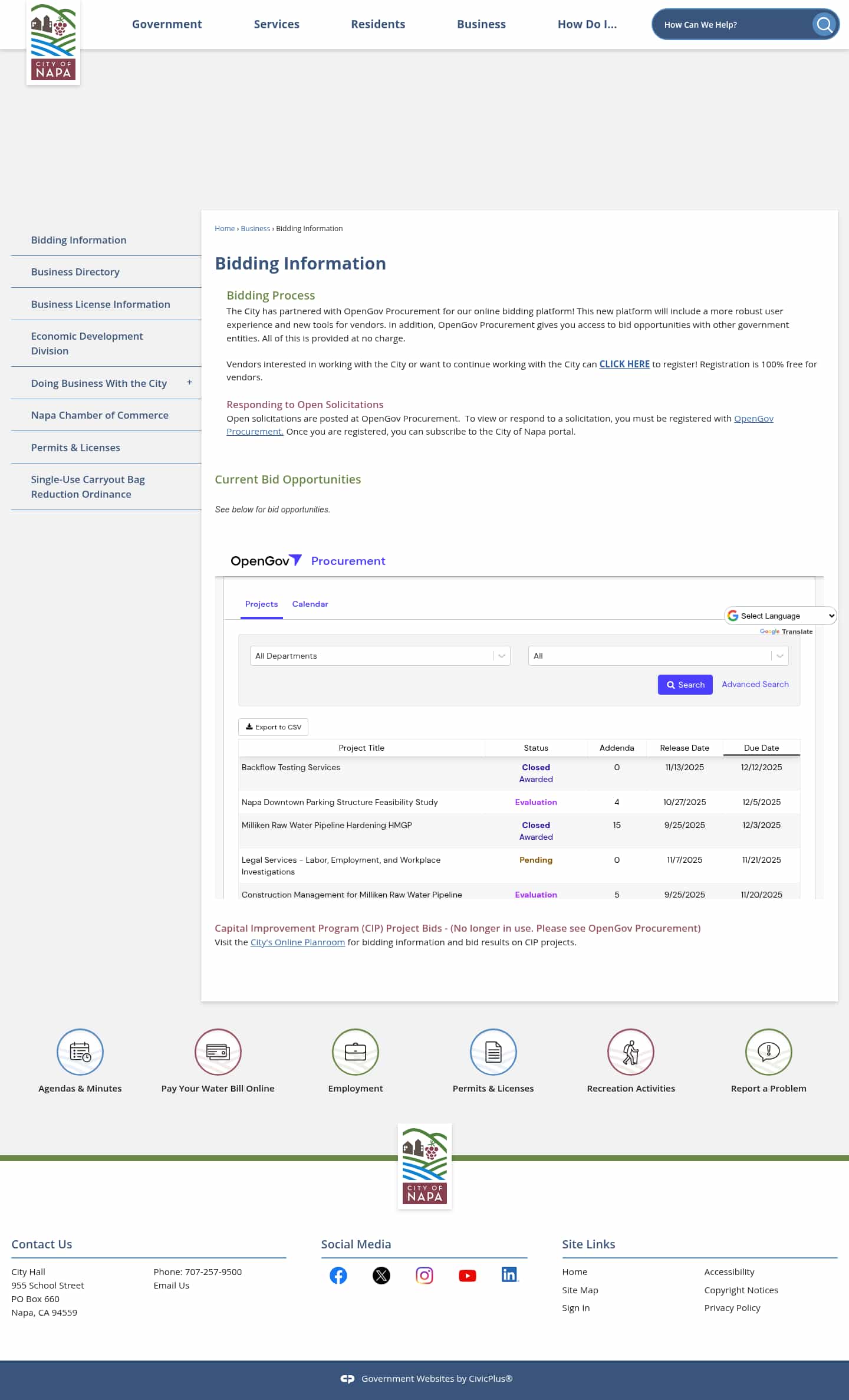
Task: Click the OpenGov Procurement logo
Action: [x=308, y=561]
